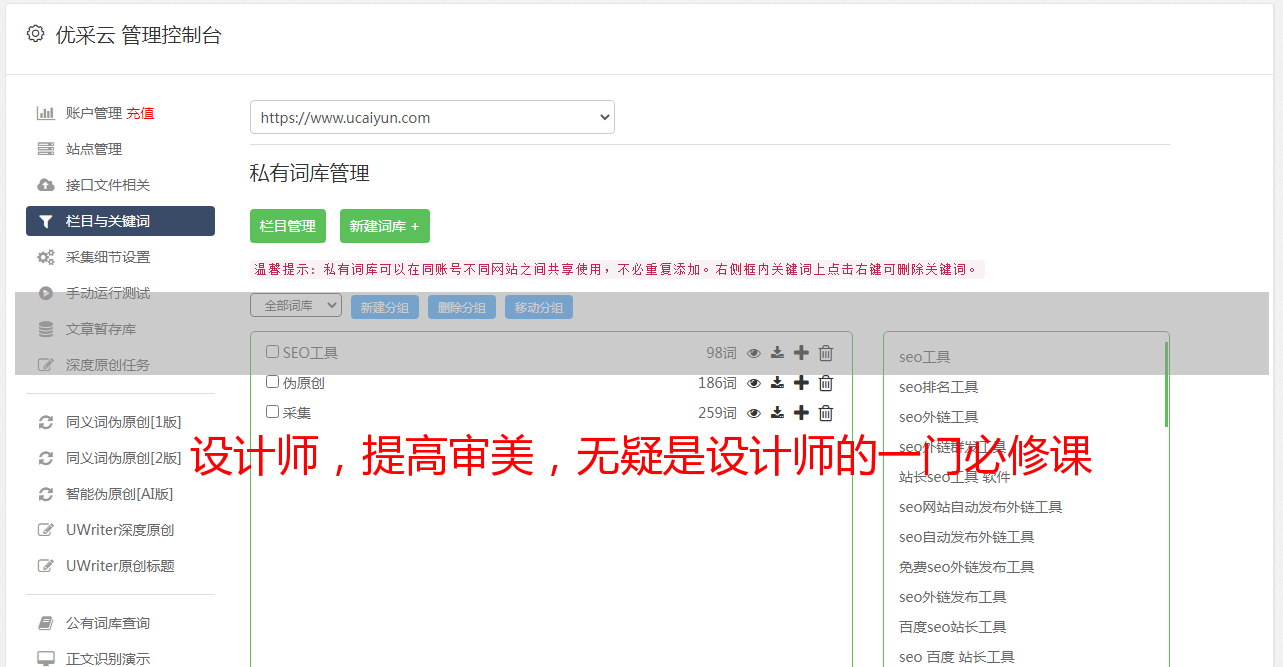Screen dimensions: 1283x667
Task: Click the edit icon for 深度原创任务
Action: tap(46, 365)
